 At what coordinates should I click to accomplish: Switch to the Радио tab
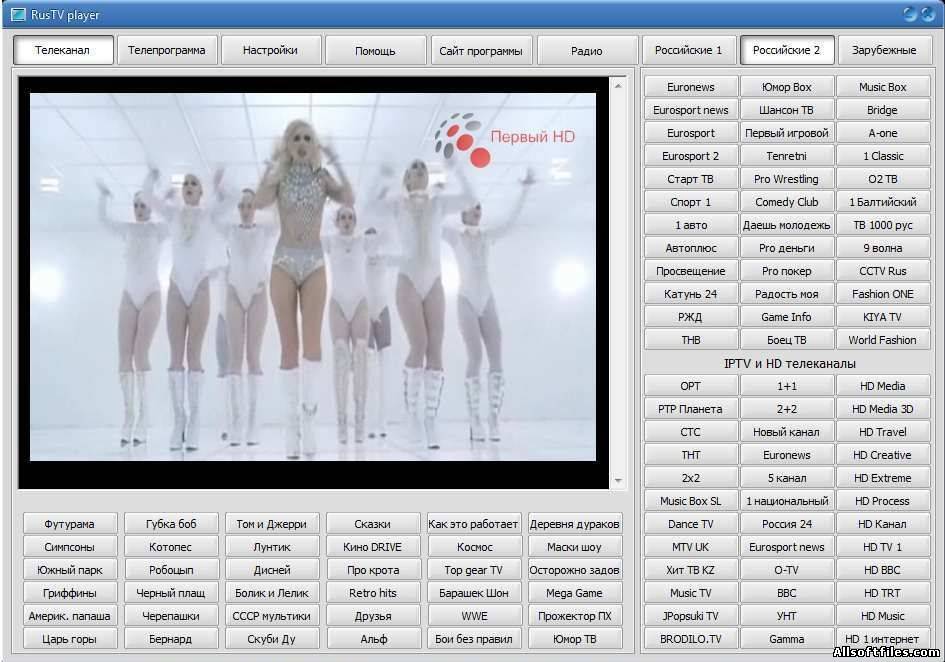click(x=586, y=50)
